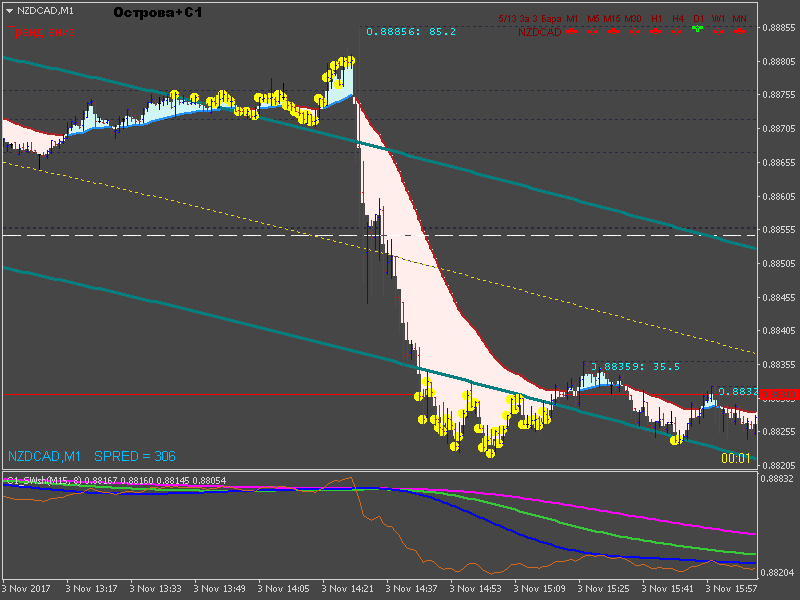Screen dimensions: 800x600
Task: Select the H4 timeframe header label
Action: click(678, 19)
